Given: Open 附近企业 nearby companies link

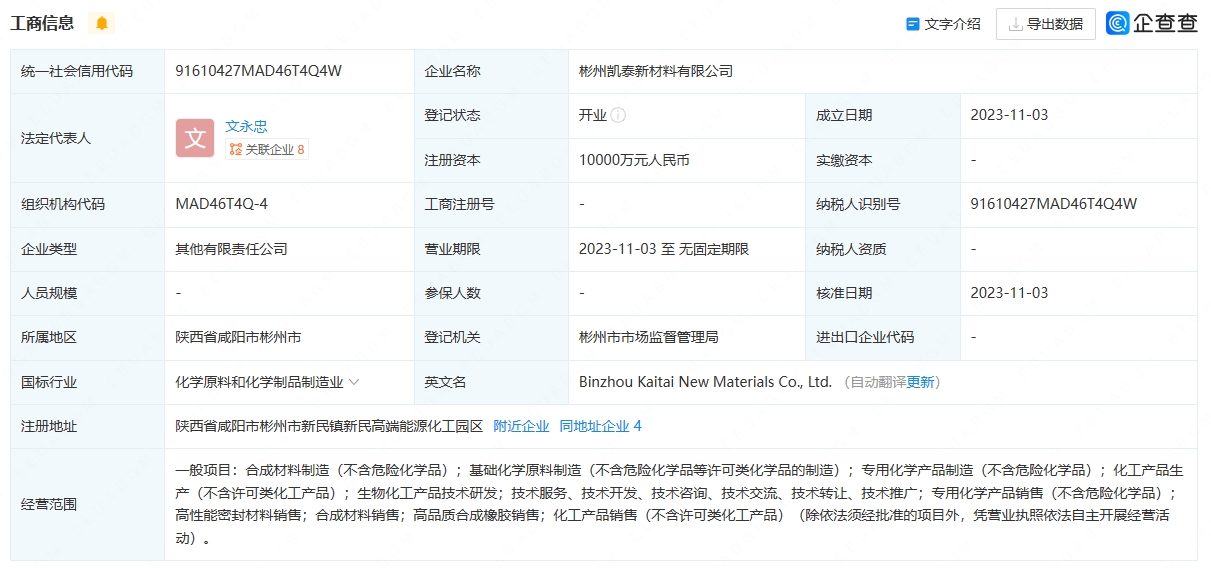Looking at the screenshot, I should (x=521, y=426).
